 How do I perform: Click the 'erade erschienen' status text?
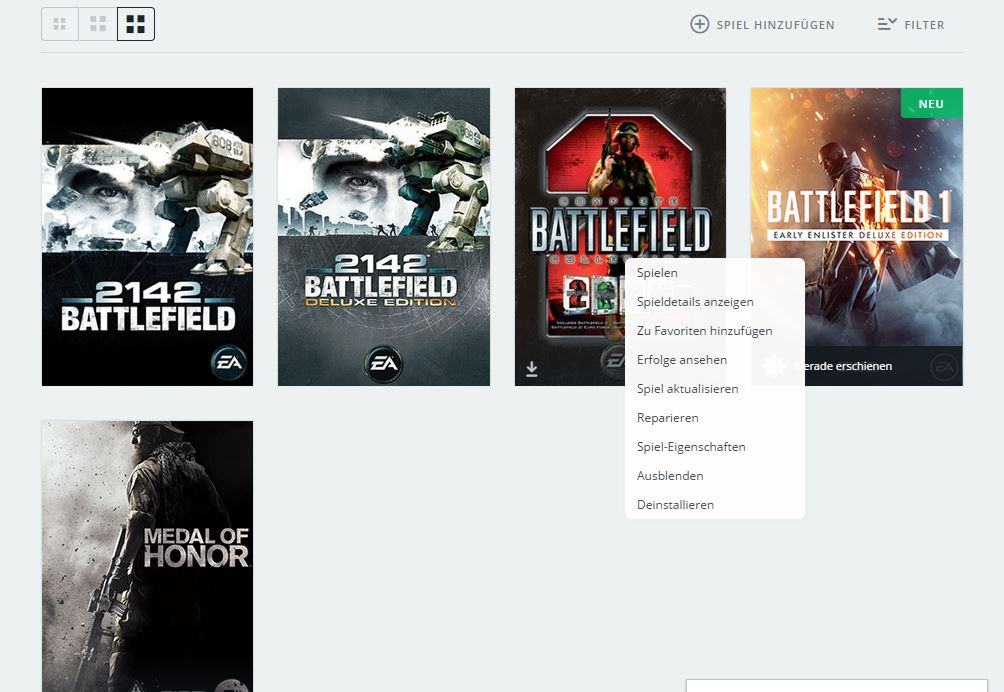pyautogui.click(x=848, y=366)
